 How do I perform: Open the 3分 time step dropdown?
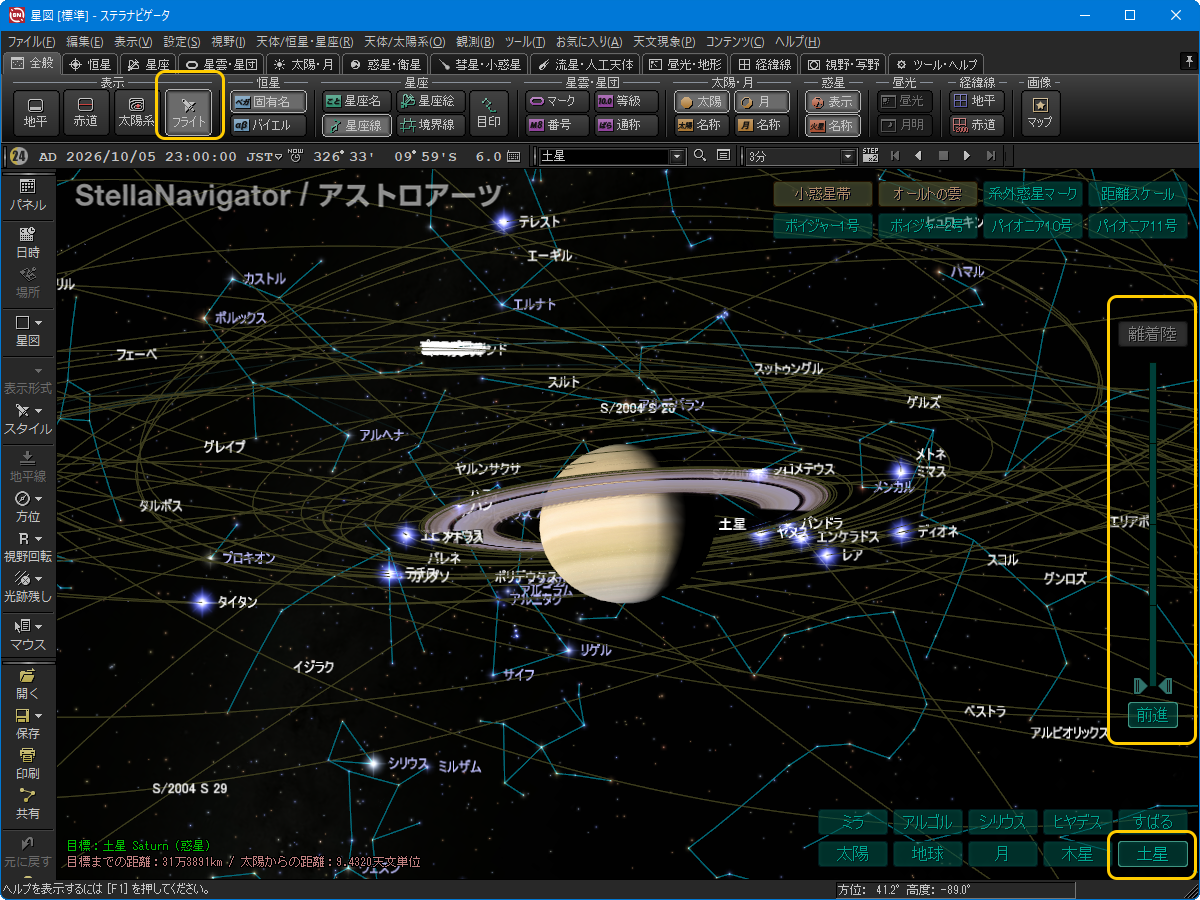click(849, 156)
